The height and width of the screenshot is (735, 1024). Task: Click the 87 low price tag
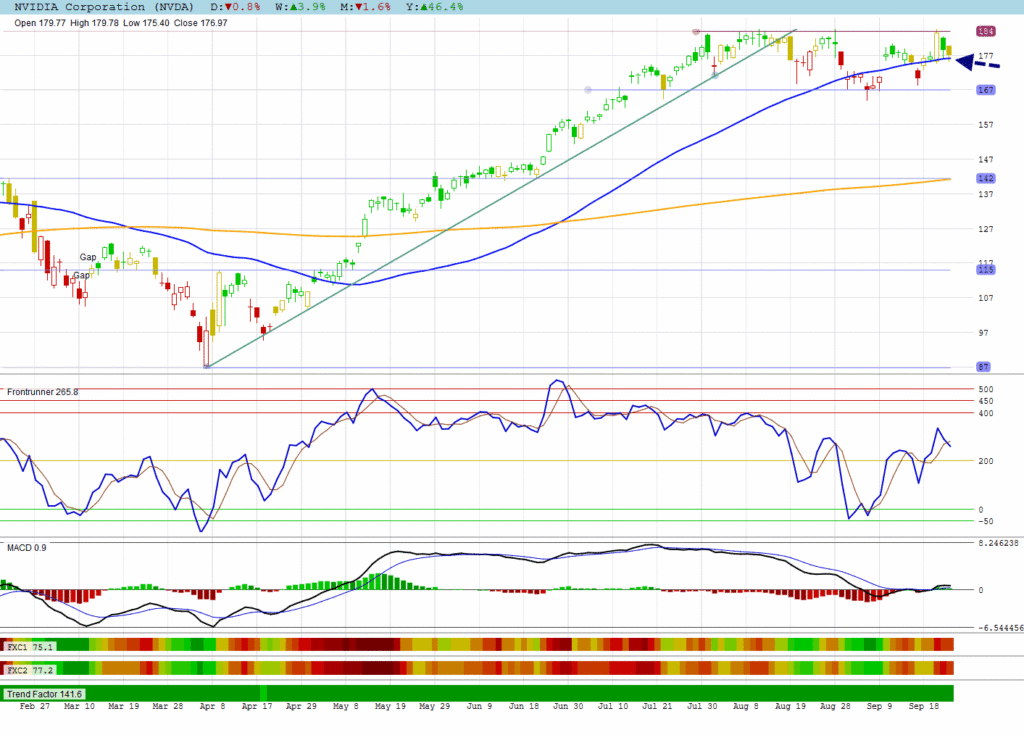985,367
